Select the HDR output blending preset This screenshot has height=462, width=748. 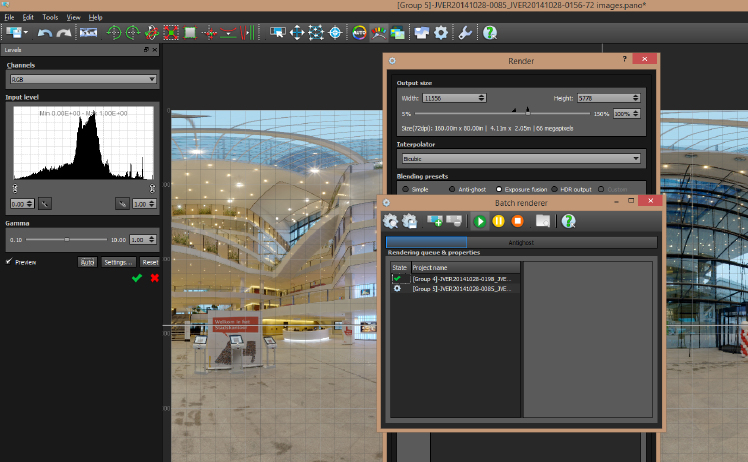(x=554, y=189)
